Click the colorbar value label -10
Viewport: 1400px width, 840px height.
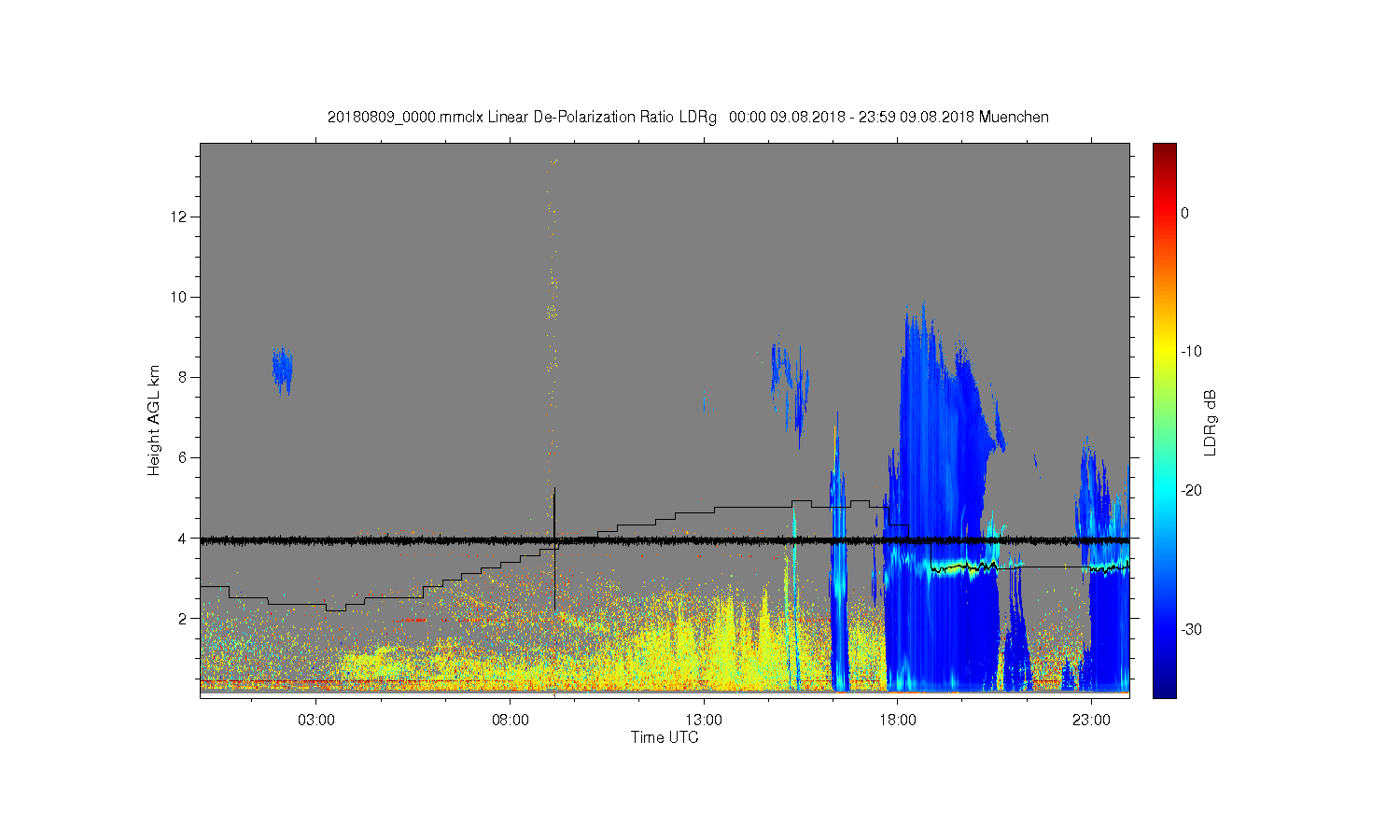pos(1191,352)
